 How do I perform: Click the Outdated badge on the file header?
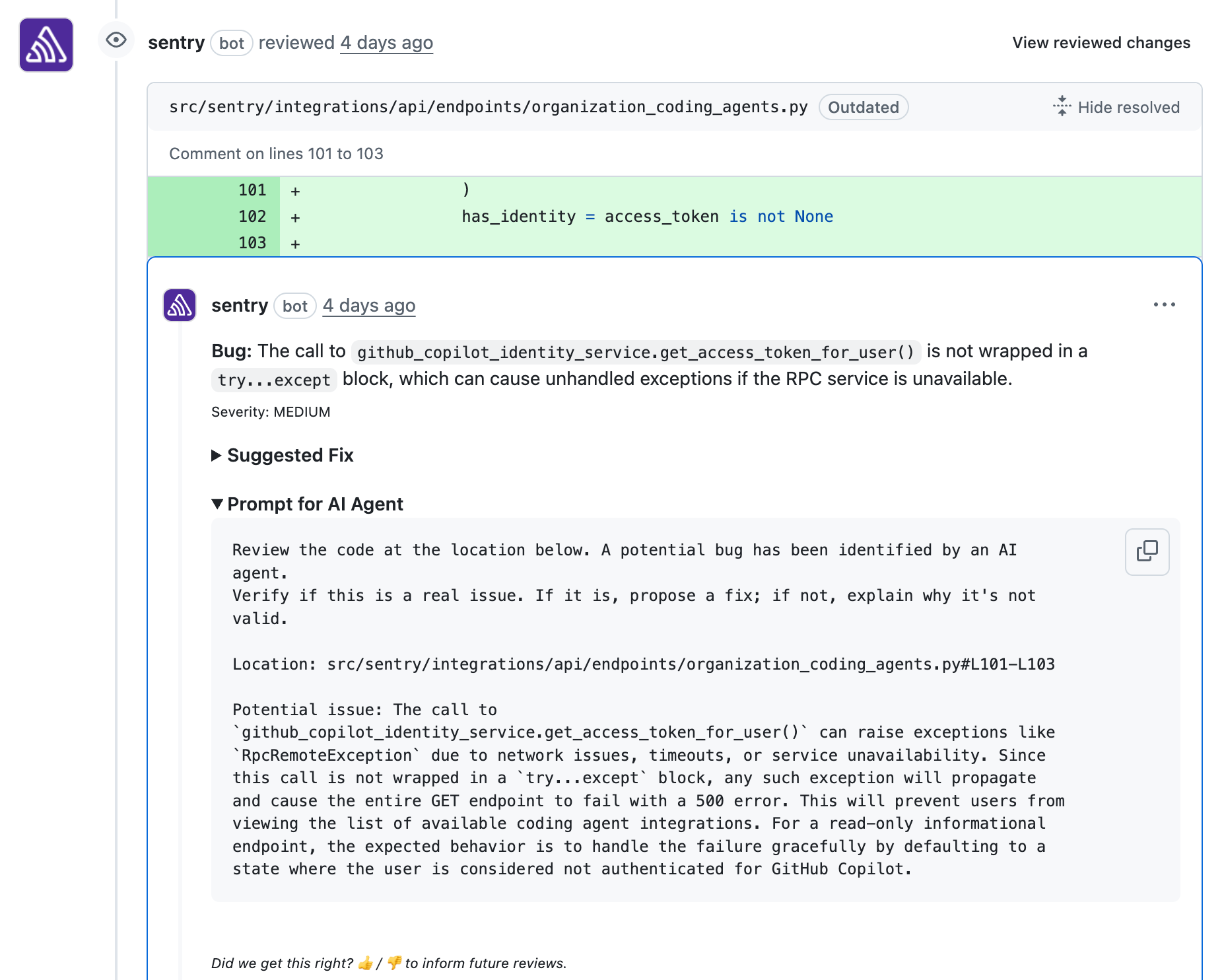point(864,107)
